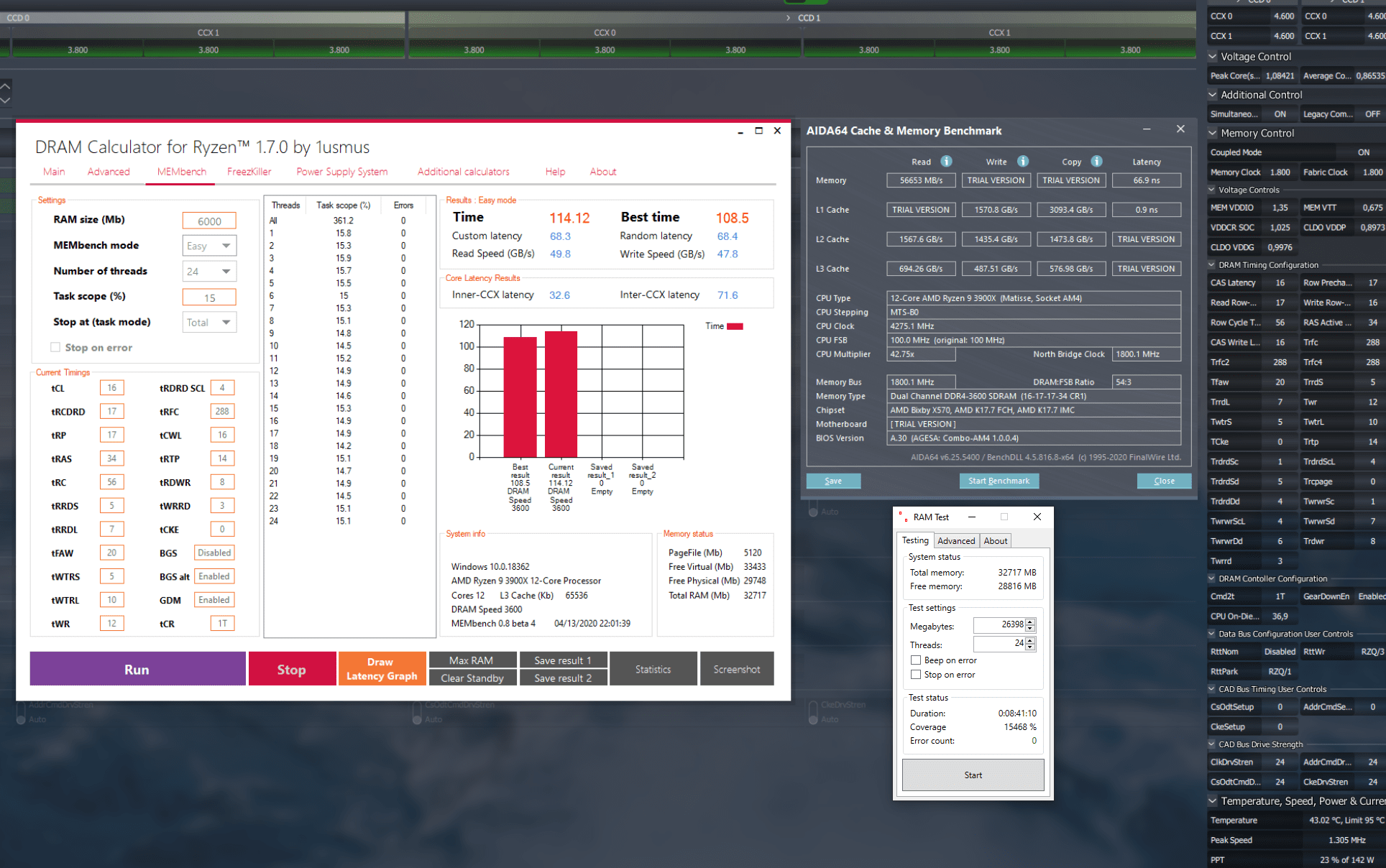Switch to the FreezKiller tab
Screen dimensions: 1386x868
(249, 172)
